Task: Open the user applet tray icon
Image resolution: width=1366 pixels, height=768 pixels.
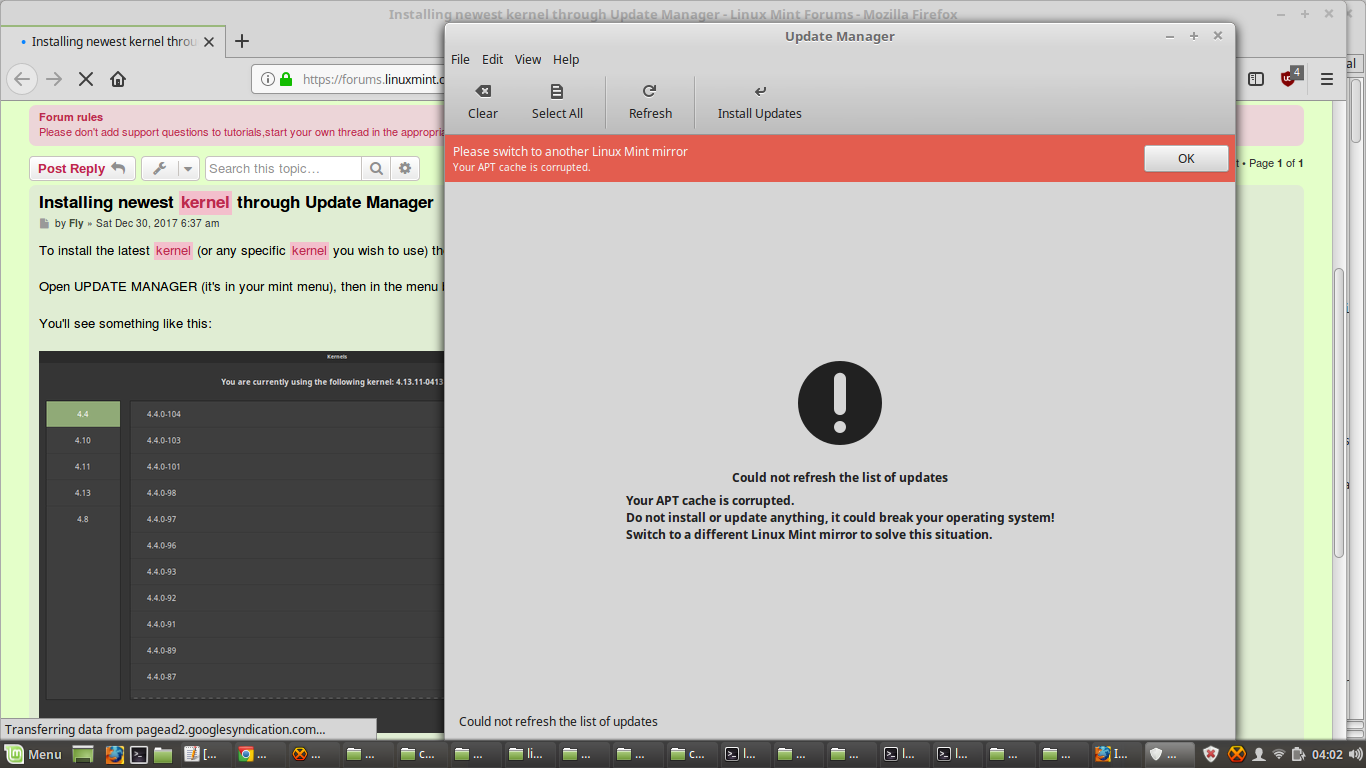Action: pos(1259,754)
